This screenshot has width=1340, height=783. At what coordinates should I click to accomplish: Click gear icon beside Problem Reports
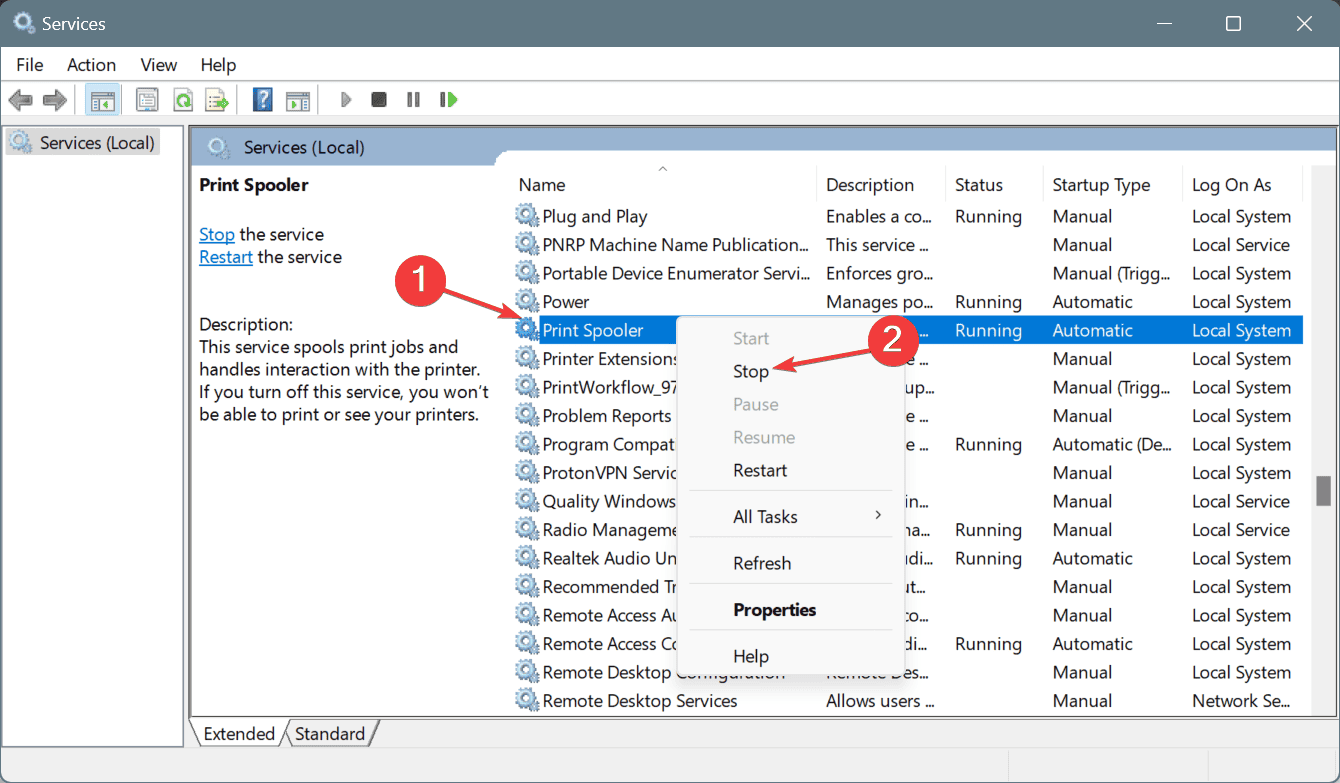(x=527, y=415)
